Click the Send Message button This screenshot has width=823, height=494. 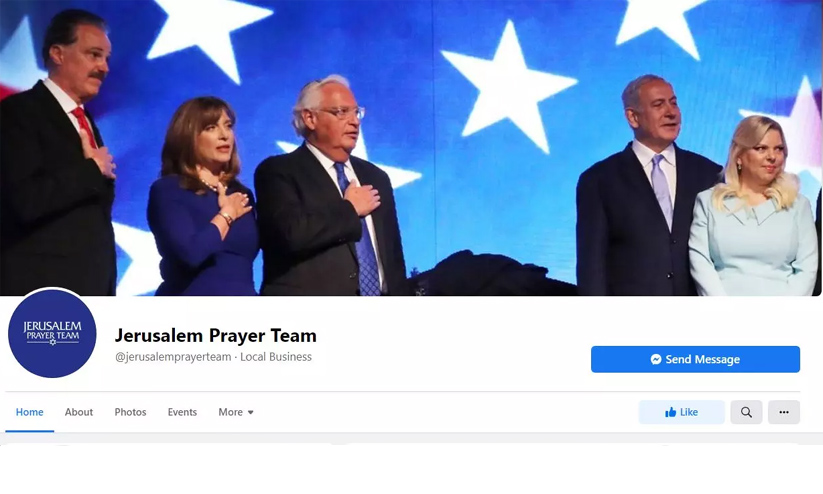[x=695, y=359]
